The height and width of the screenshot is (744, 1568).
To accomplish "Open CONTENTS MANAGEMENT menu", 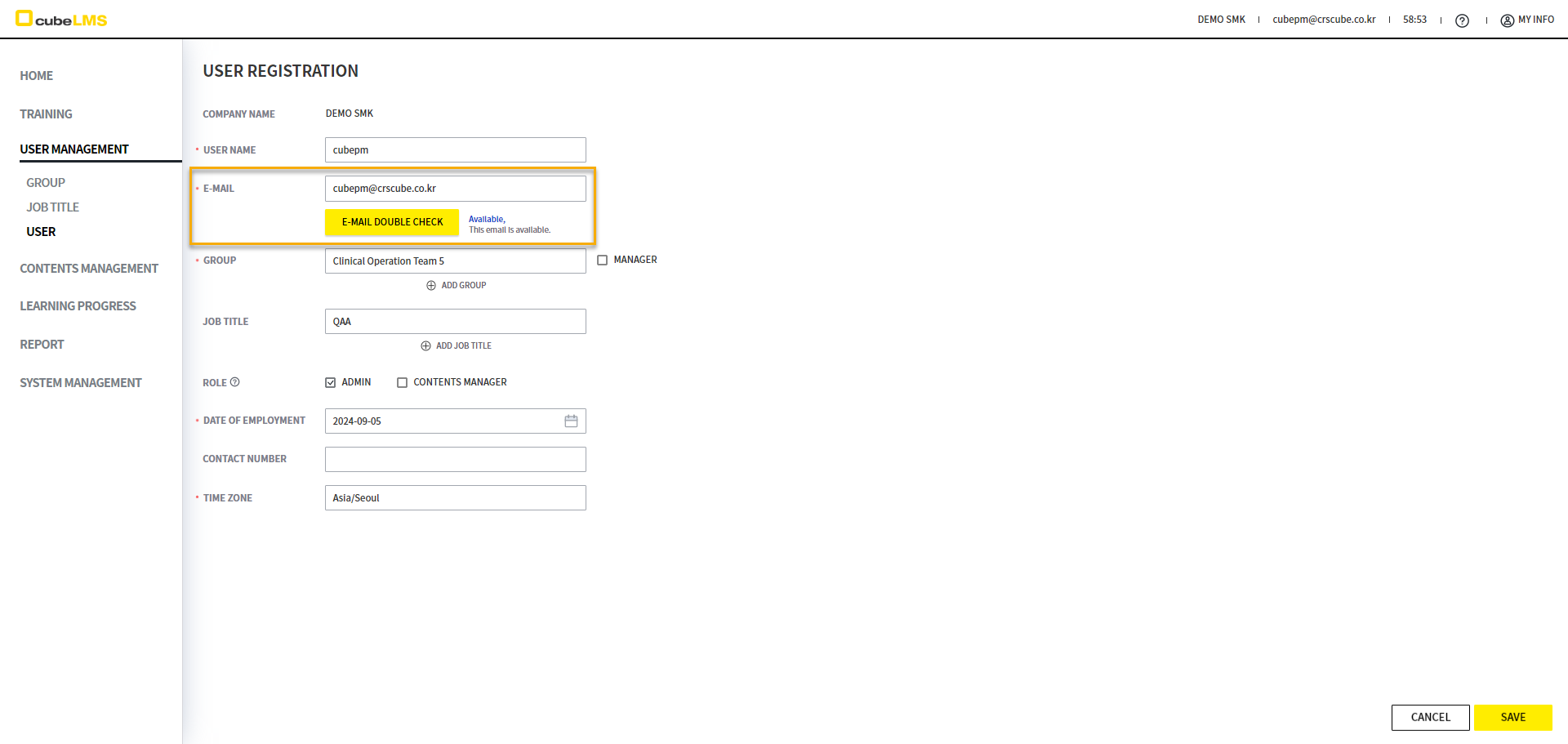I will 89,269.
